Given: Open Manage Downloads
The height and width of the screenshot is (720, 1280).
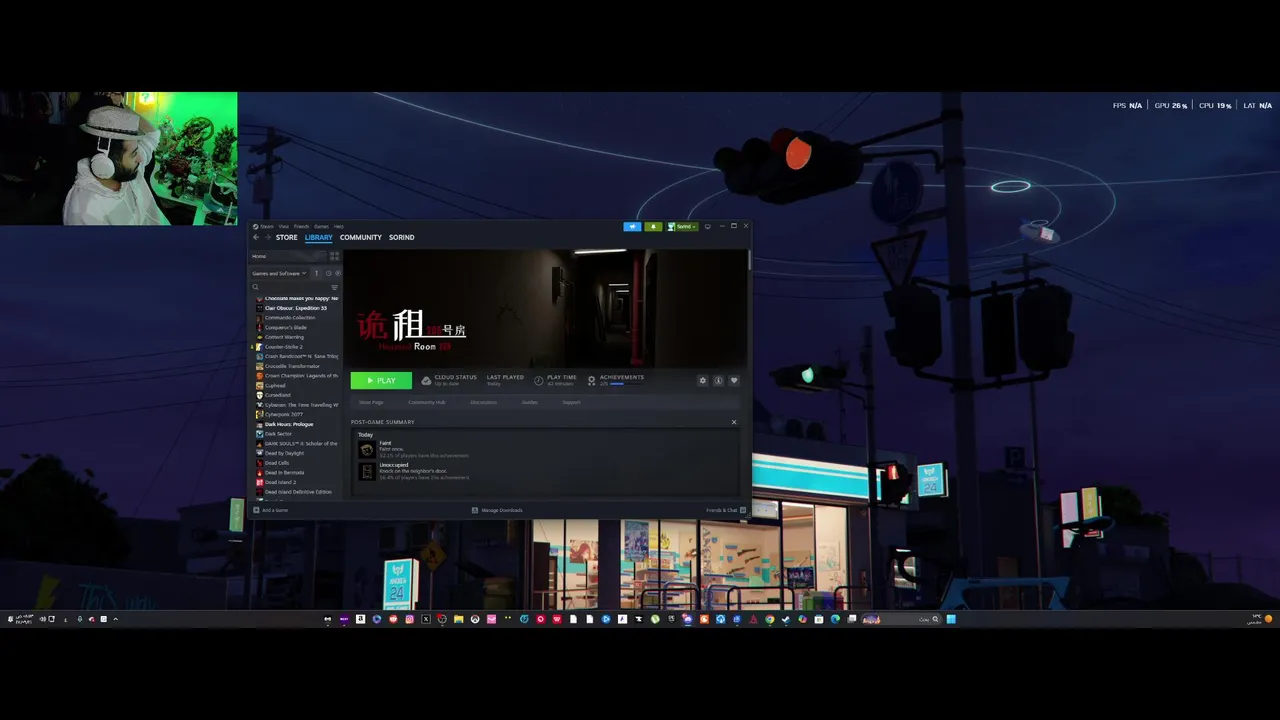Looking at the screenshot, I should click(497, 510).
